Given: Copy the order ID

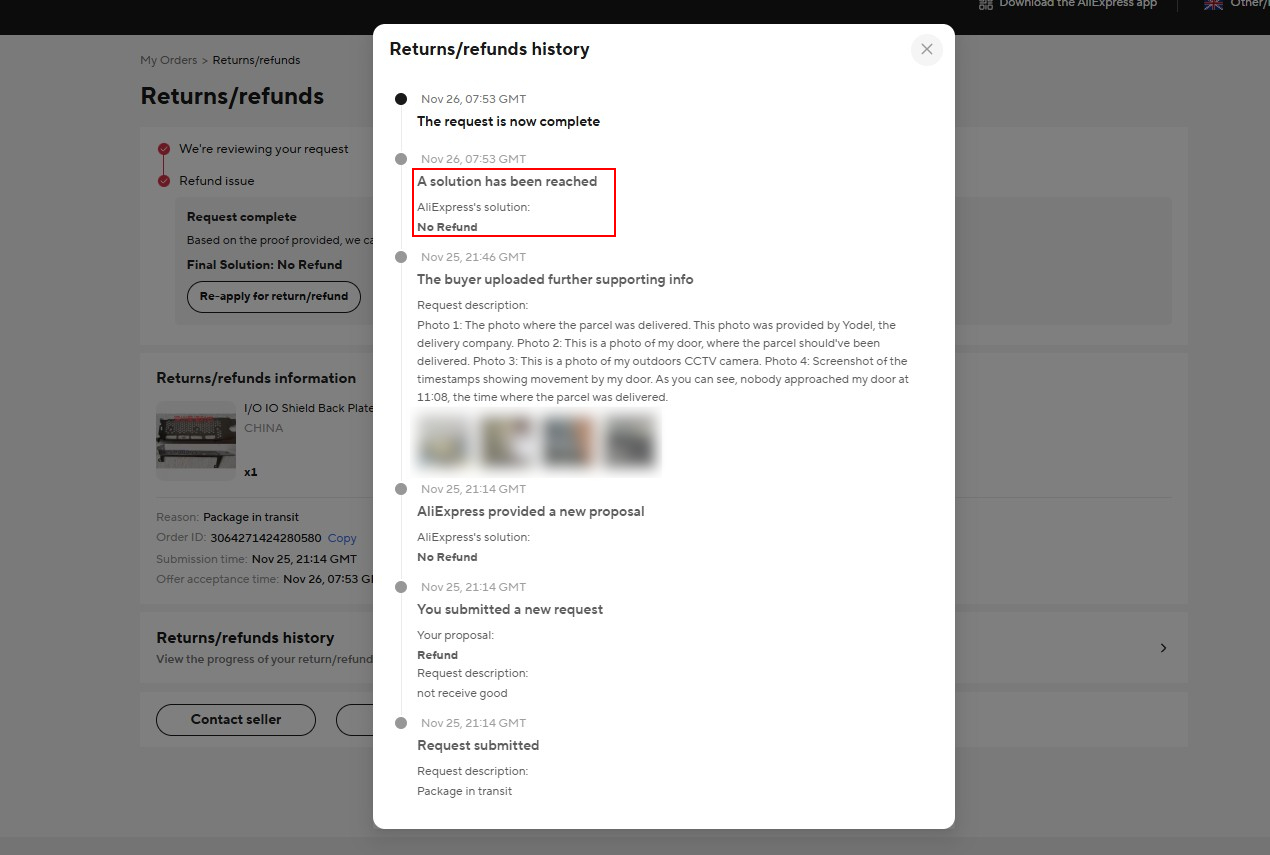Looking at the screenshot, I should coord(342,538).
